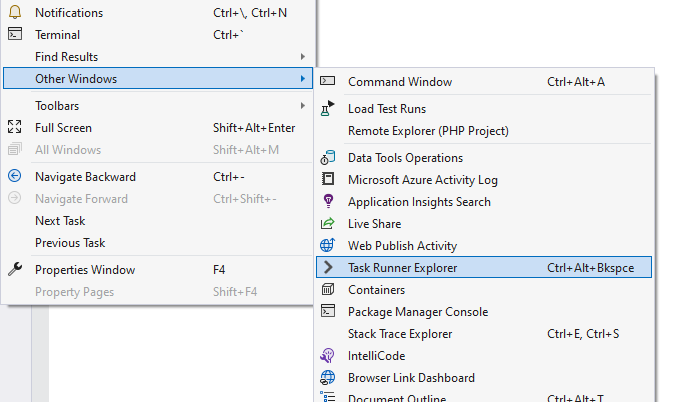Choose Full Screen menu entry
The height and width of the screenshot is (402, 682).
pos(158,127)
